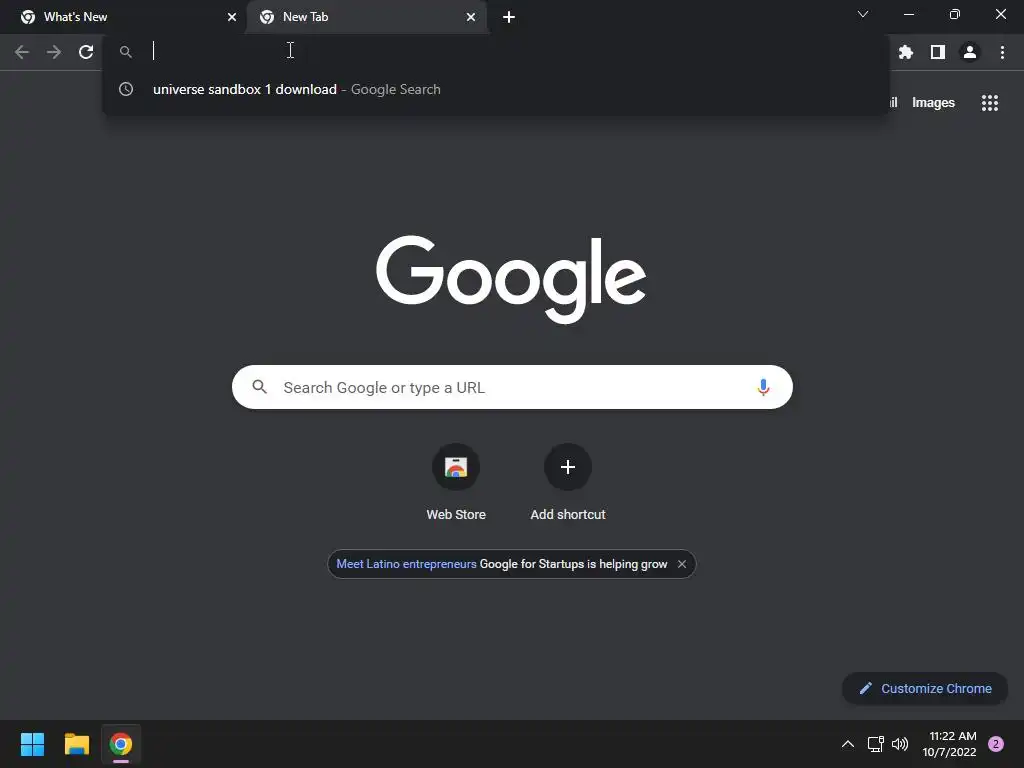Show hidden system tray icons

point(848,744)
